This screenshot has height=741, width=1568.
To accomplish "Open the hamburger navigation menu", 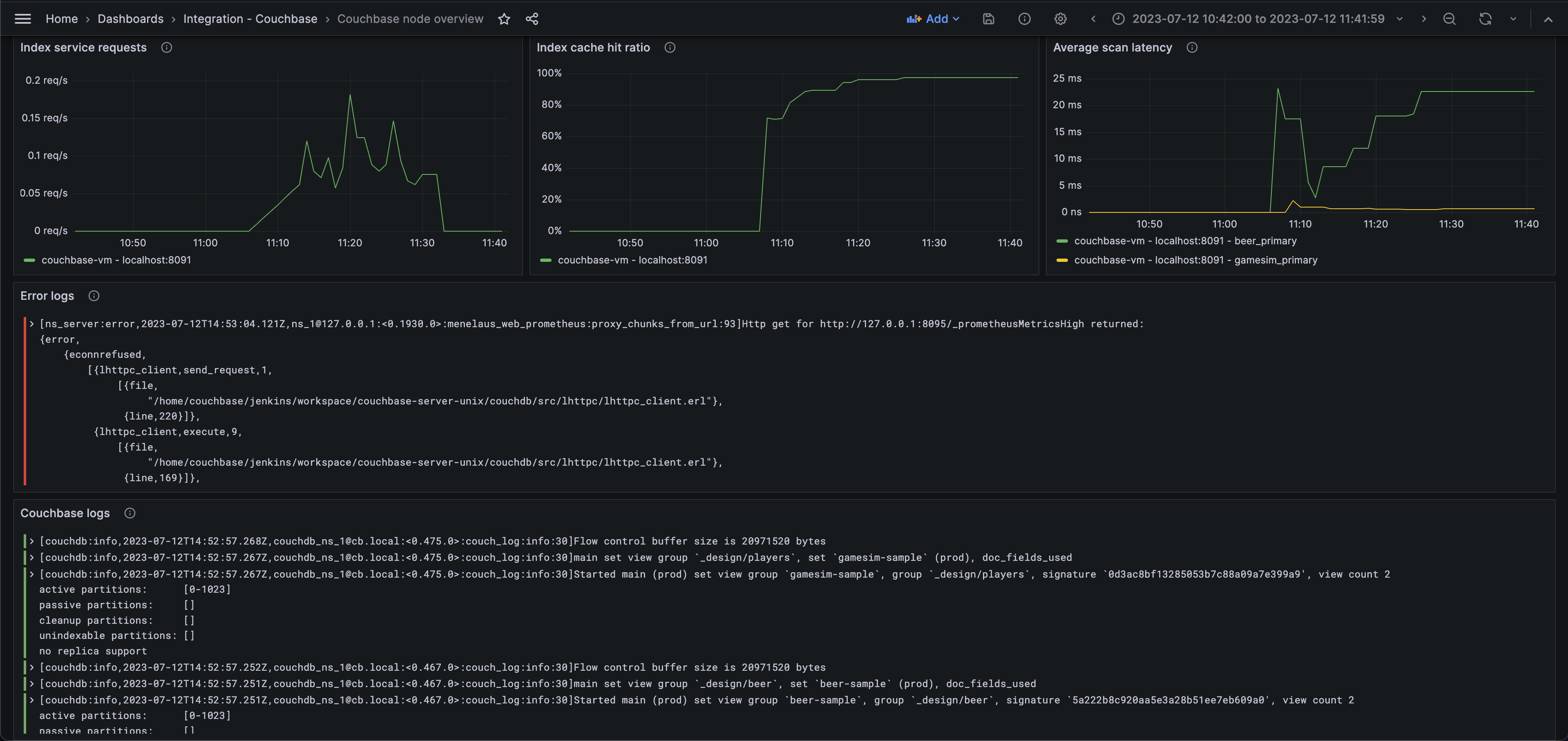I will click(22, 19).
